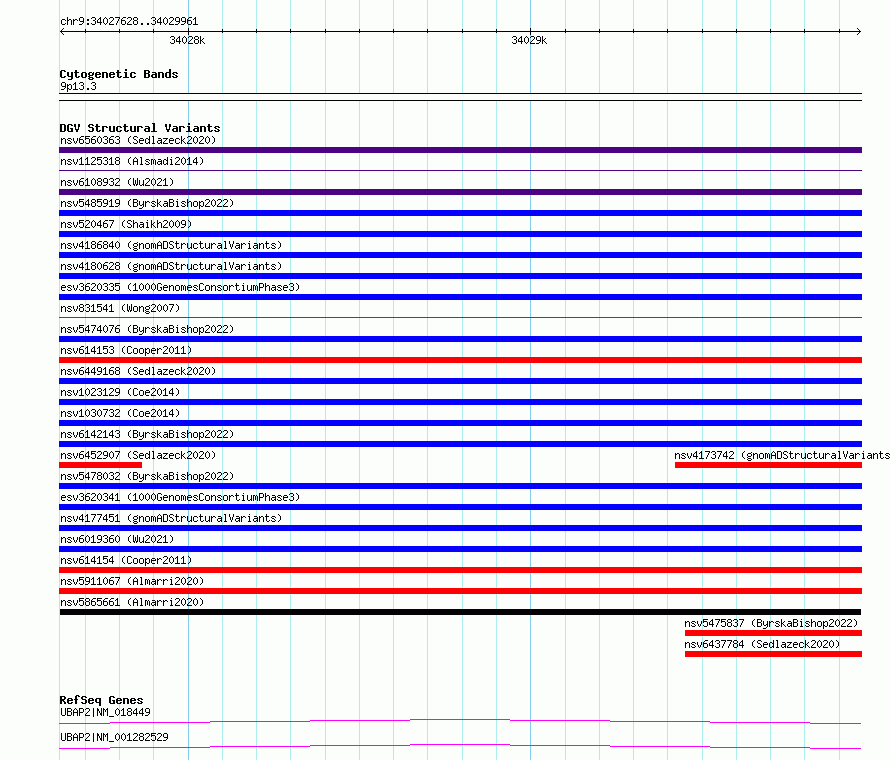
Task: Click the pink UBAP2 NM_001282529 transcript line
Action: coord(460,746)
